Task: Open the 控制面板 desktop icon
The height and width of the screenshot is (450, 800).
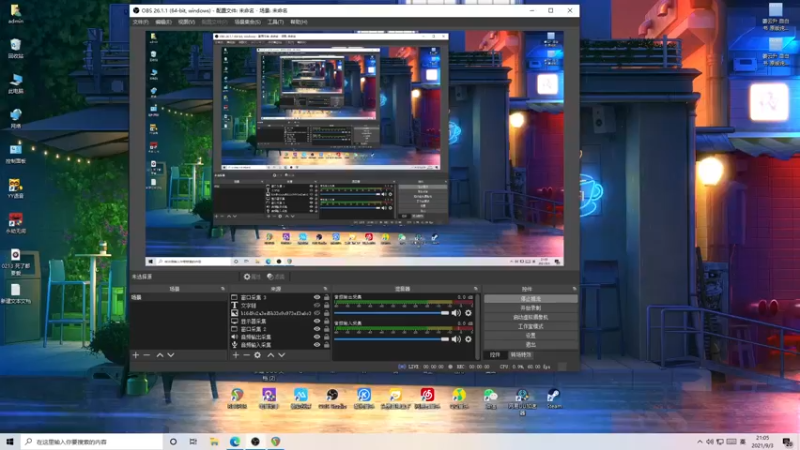Action: [15, 154]
